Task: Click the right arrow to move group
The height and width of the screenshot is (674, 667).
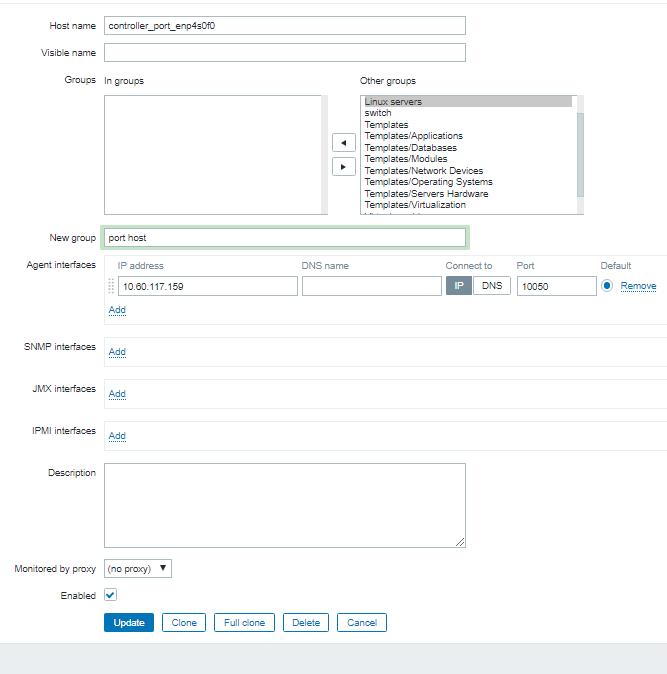Action: pyautogui.click(x=343, y=167)
